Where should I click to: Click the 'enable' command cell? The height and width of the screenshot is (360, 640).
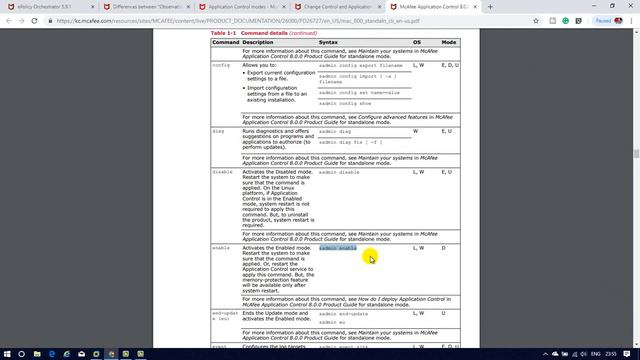(221, 248)
